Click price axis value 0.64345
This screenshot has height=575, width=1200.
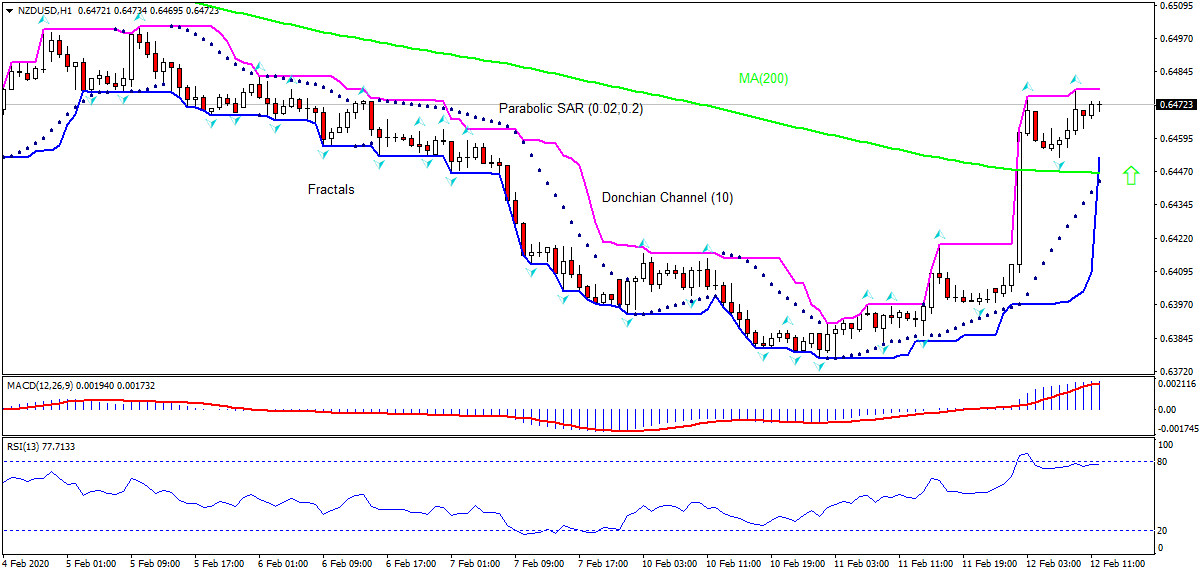pos(1176,205)
